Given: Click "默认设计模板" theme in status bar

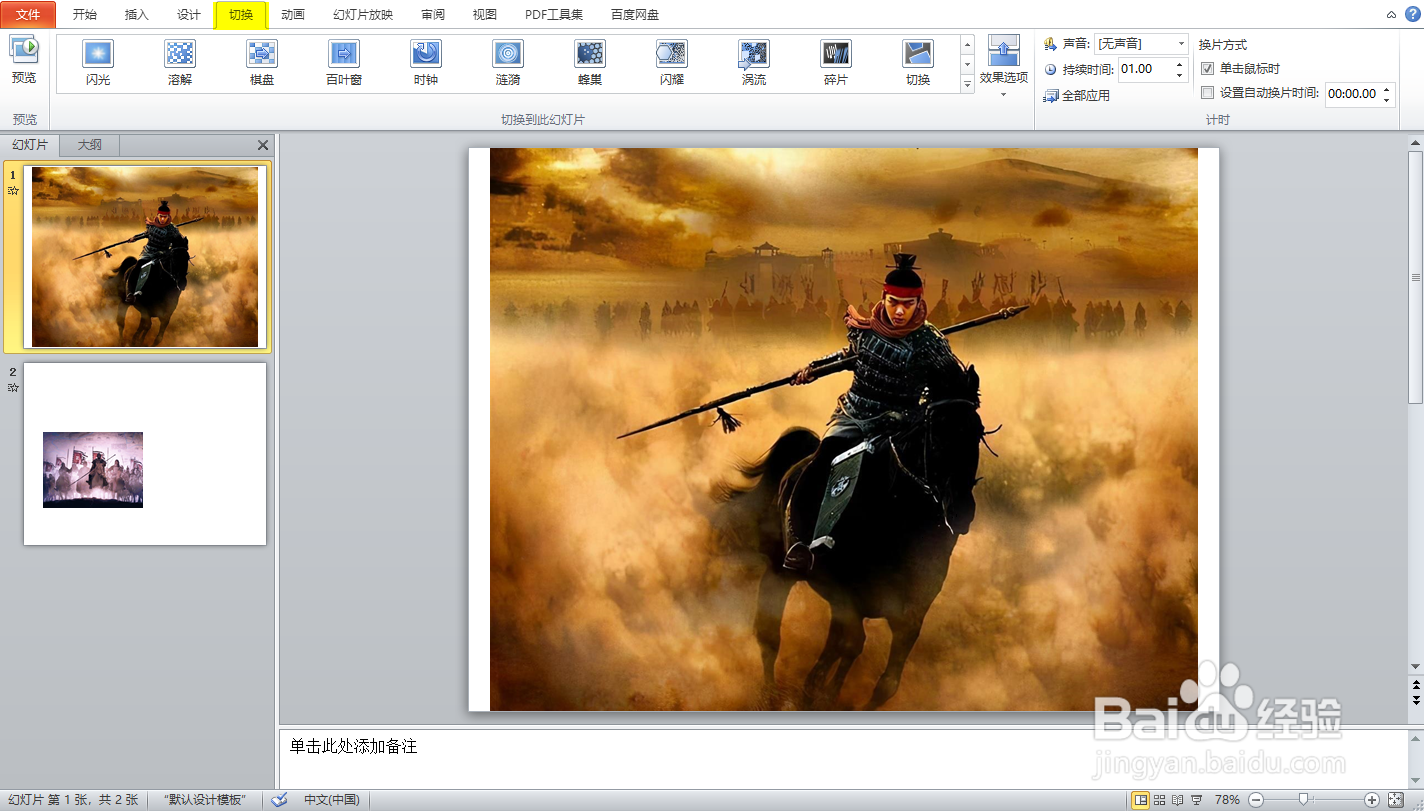Looking at the screenshot, I should [205, 800].
